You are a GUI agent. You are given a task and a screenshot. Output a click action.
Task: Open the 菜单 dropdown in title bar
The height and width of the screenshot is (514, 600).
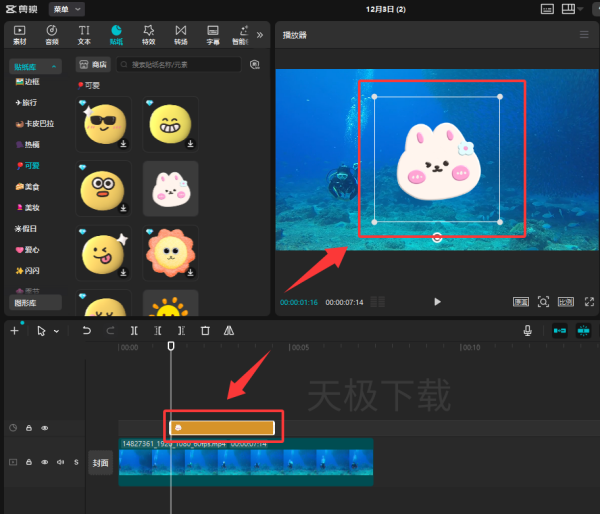(68, 8)
